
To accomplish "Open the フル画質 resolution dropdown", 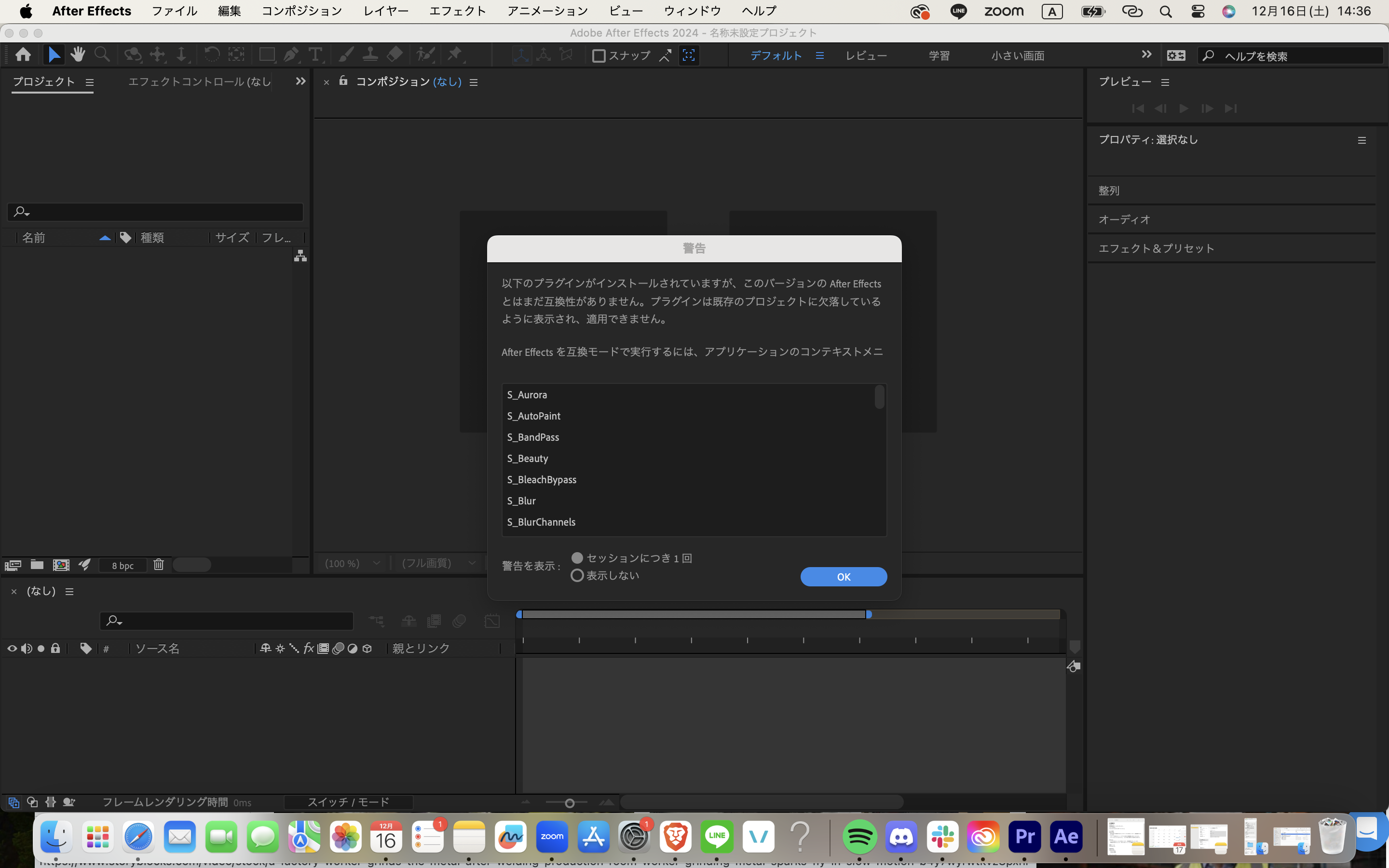I will tap(438, 563).
